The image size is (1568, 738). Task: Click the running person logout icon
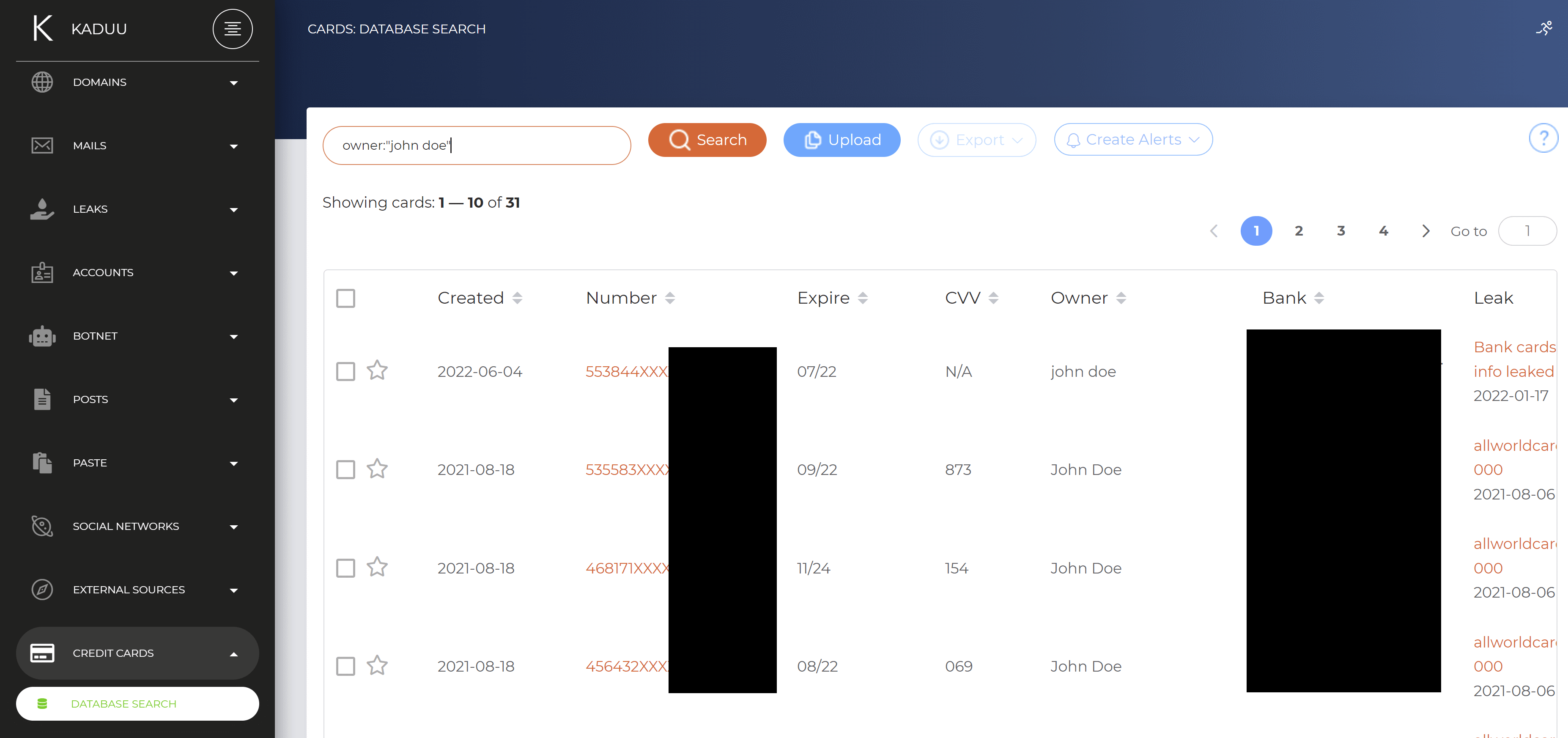tap(1544, 28)
